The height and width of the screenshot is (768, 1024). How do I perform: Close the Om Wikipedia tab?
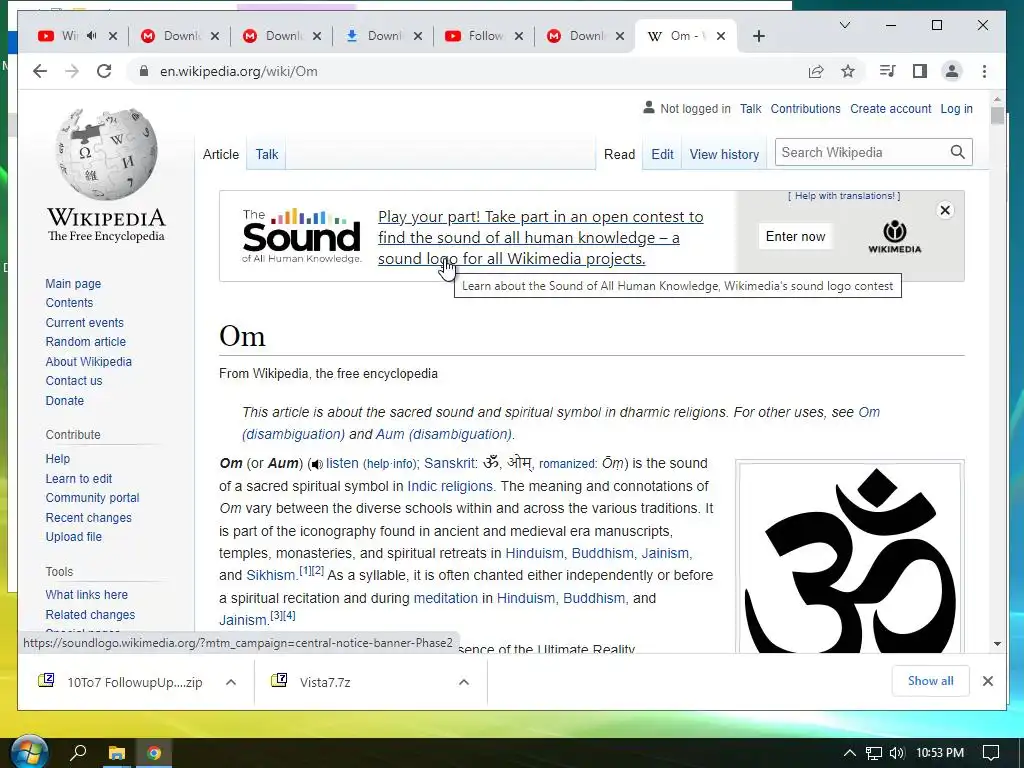pos(721,36)
